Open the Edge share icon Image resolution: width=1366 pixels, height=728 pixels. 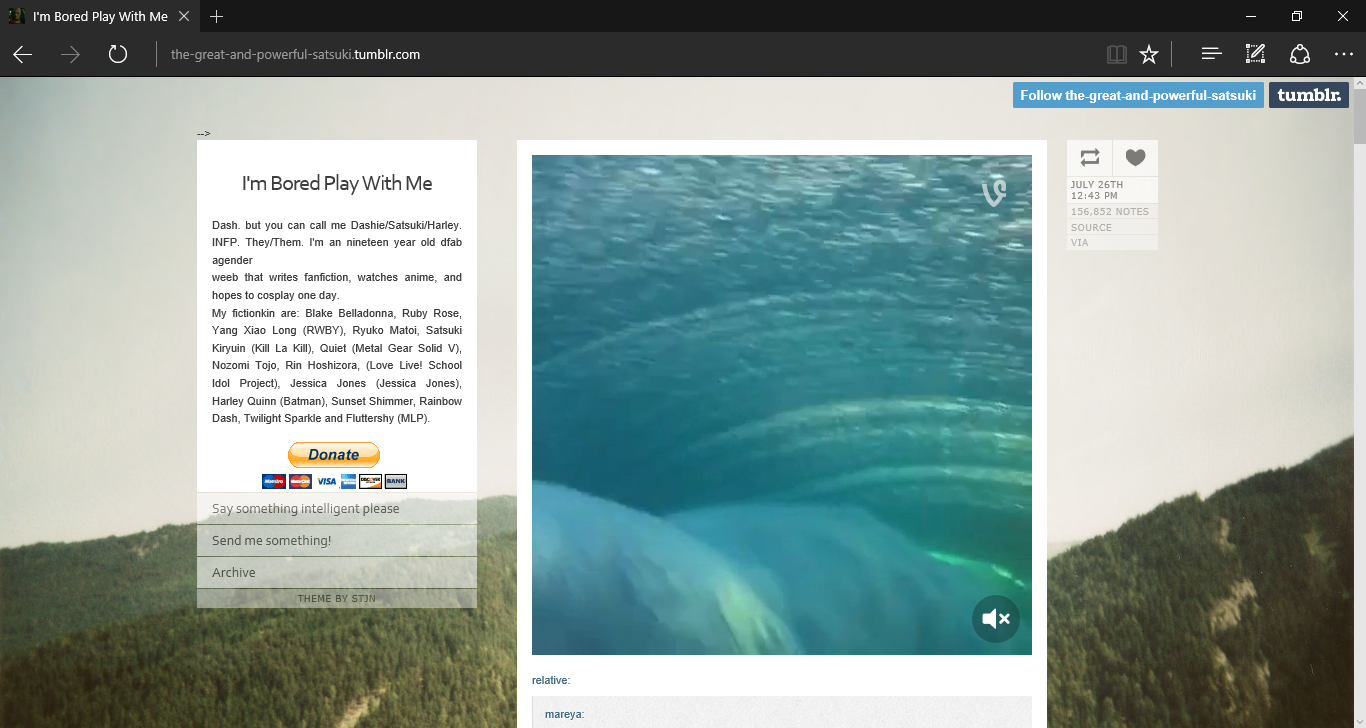(x=1299, y=55)
